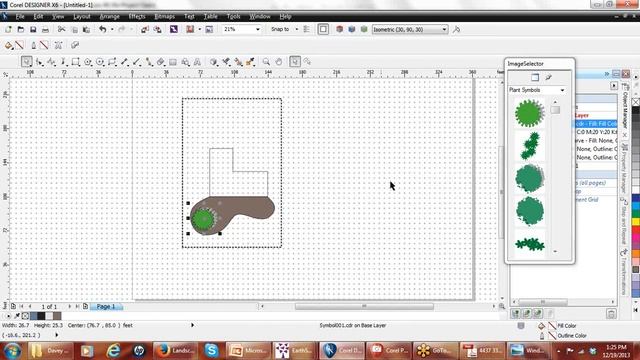Viewport: 640px width, 360px height.
Task: Open the Effects menu
Action: coord(137,16)
